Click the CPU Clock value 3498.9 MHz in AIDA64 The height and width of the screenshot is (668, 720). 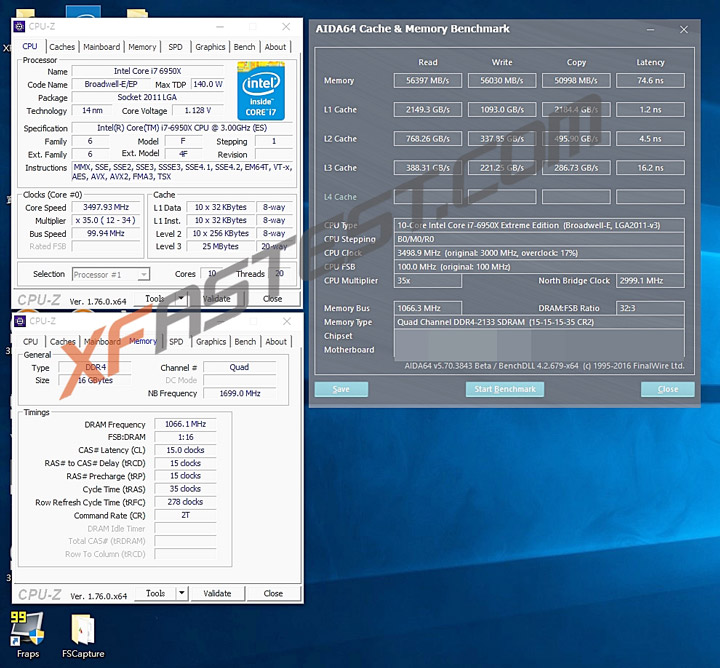pyautogui.click(x=539, y=253)
